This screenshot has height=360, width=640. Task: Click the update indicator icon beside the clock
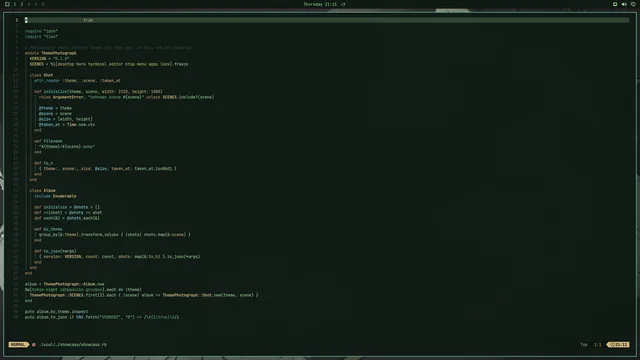(x=343, y=4)
